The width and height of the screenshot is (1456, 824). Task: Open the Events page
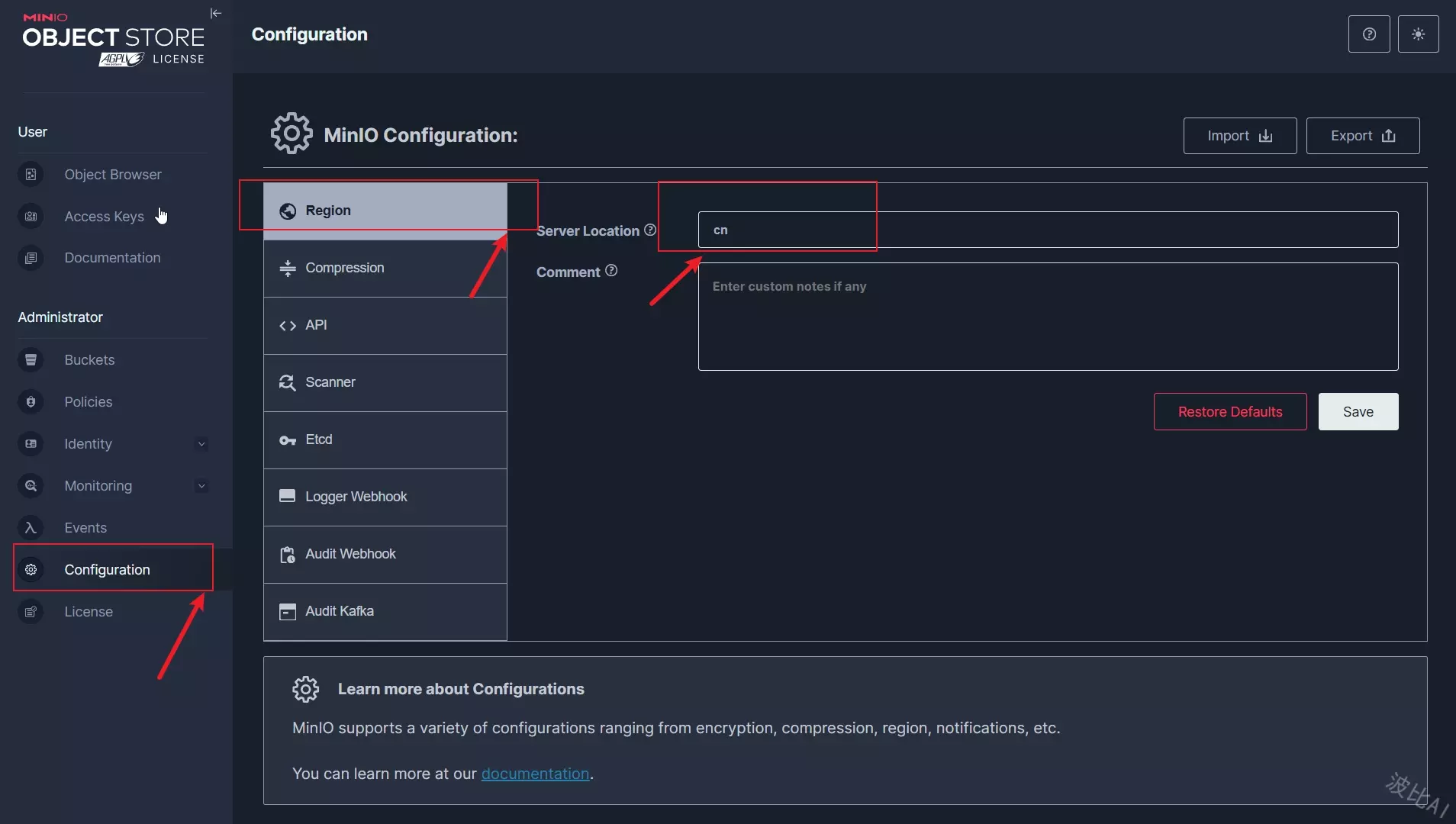point(85,528)
